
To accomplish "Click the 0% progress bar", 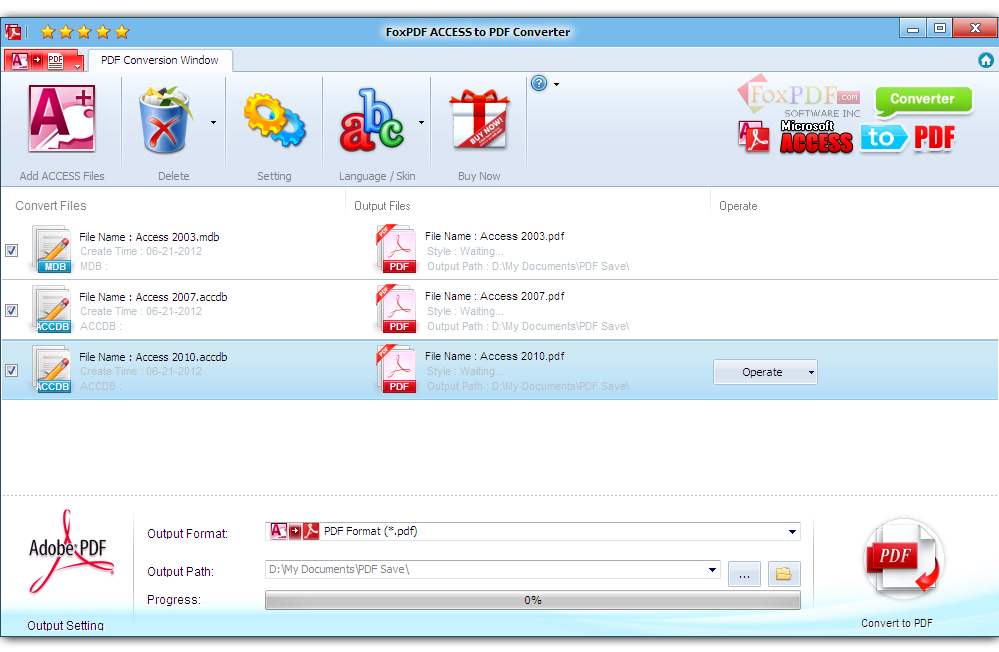I will [x=531, y=599].
